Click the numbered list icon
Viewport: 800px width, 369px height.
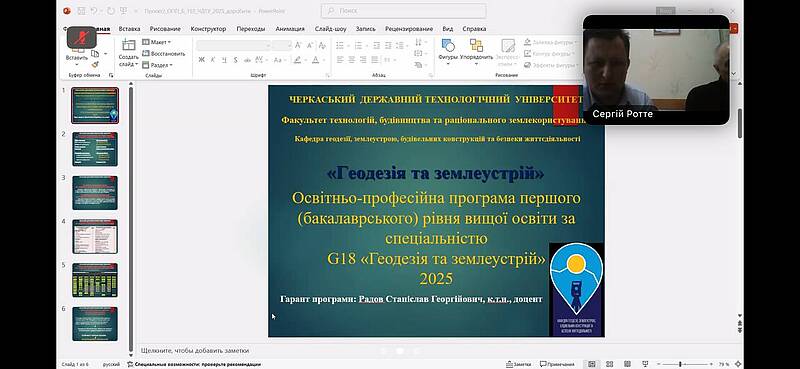click(x=360, y=46)
